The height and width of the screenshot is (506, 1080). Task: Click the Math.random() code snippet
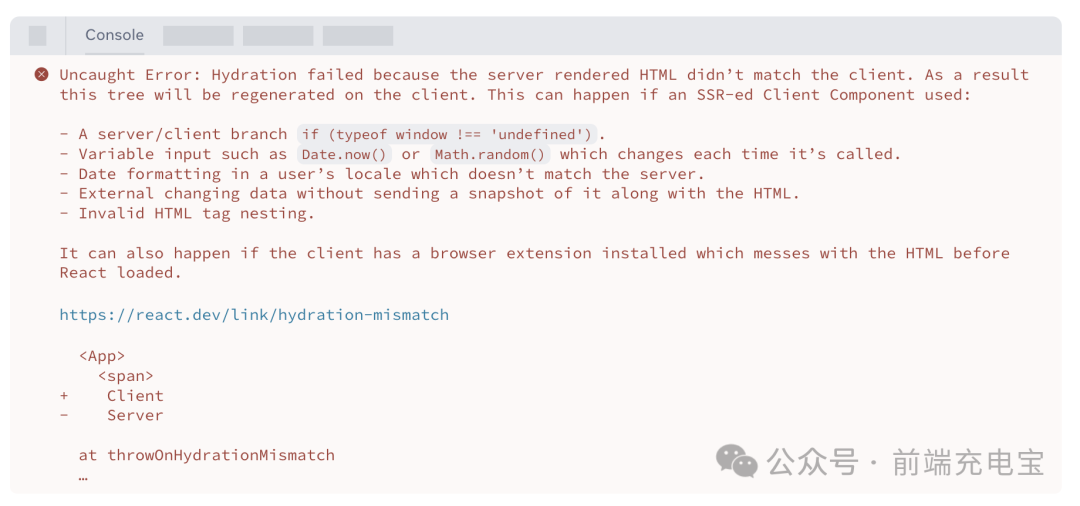(490, 154)
